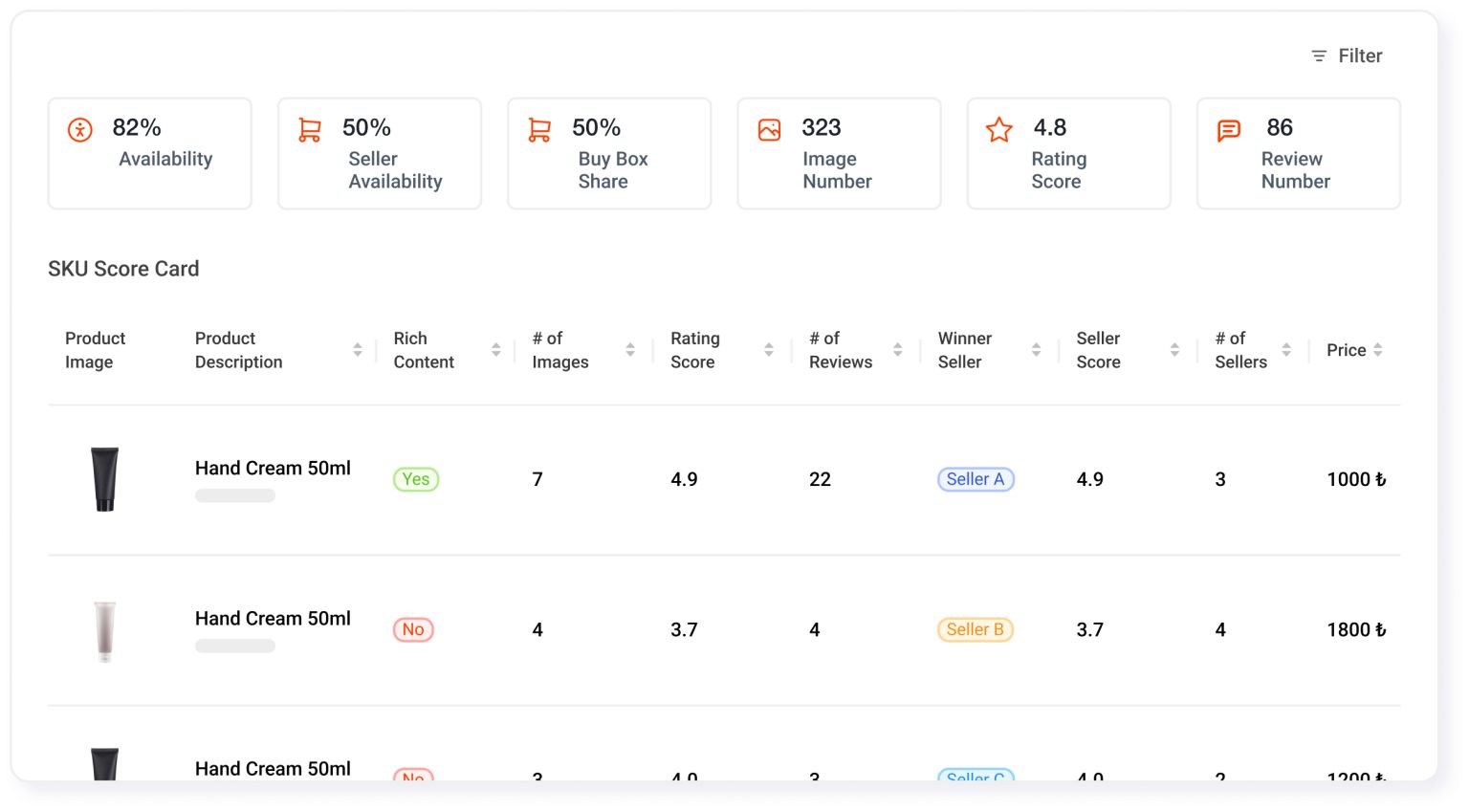Open the black hand cream product thumbnail
This screenshot has height=812, width=1469.
[x=105, y=479]
